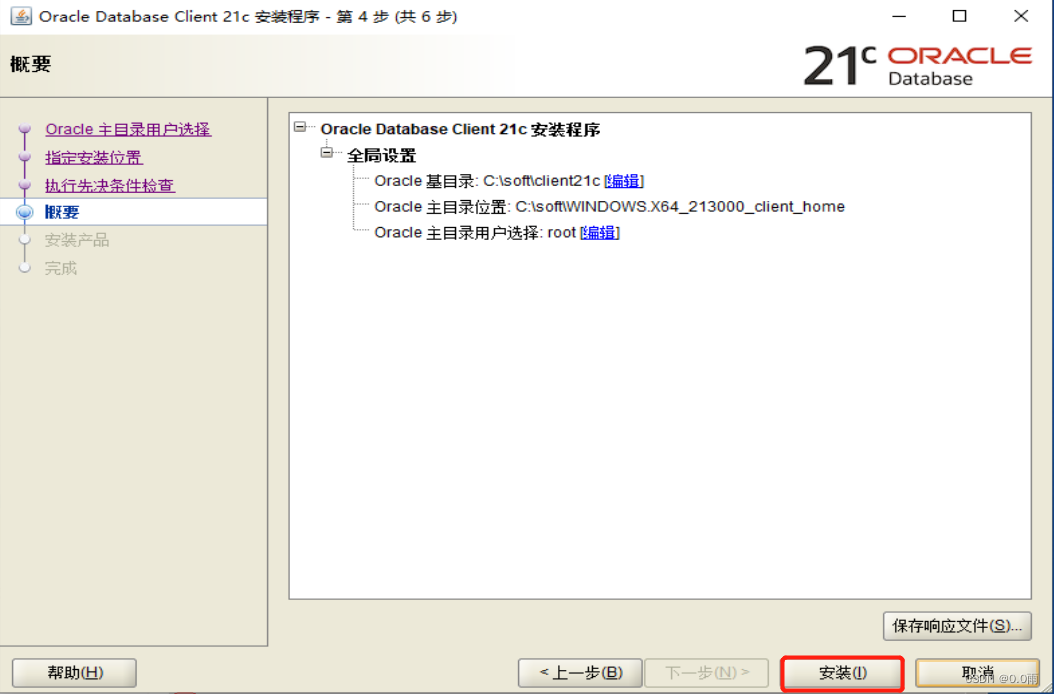Select Oracle Database Client 21c 安装程序 tree title
1054x694 pixels.
(x=460, y=129)
